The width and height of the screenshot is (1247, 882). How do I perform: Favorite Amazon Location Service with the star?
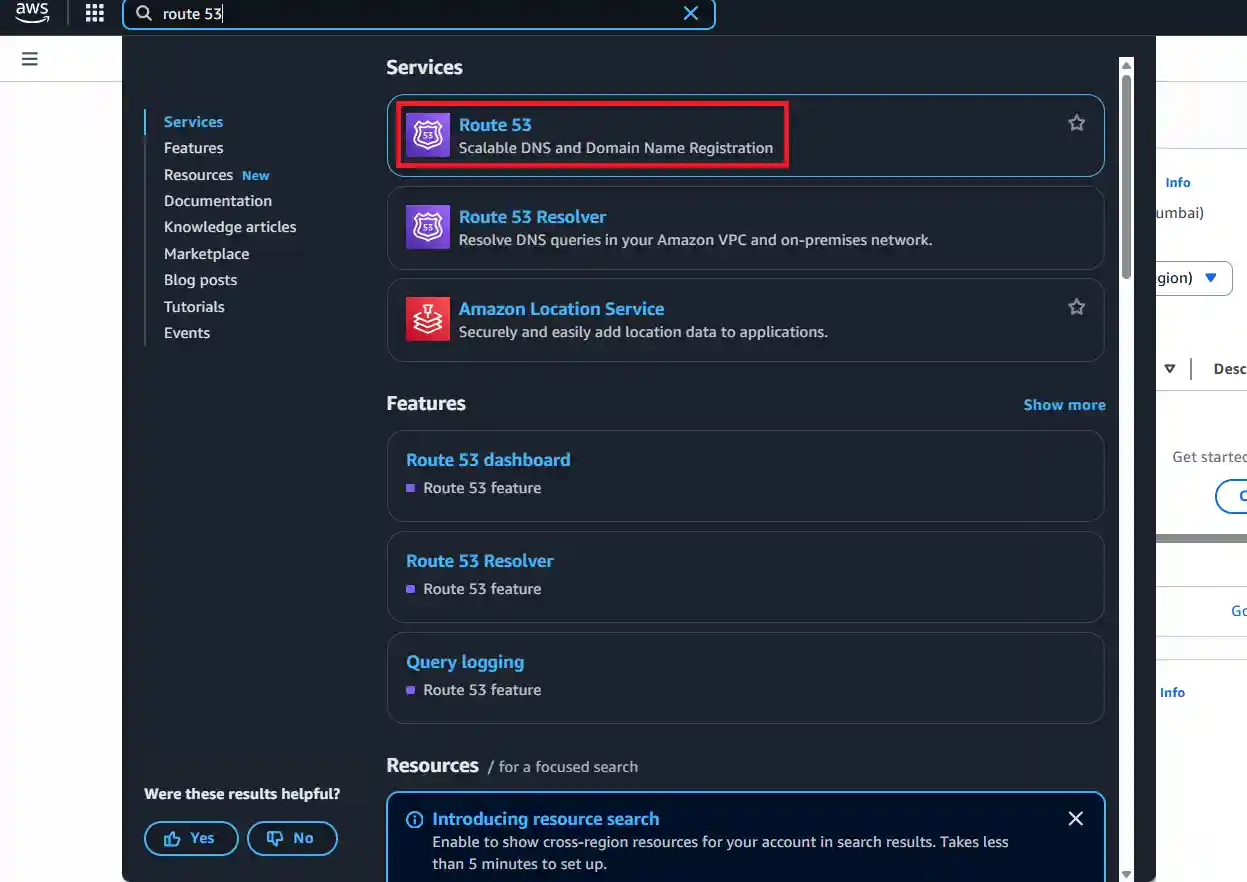[1076, 307]
